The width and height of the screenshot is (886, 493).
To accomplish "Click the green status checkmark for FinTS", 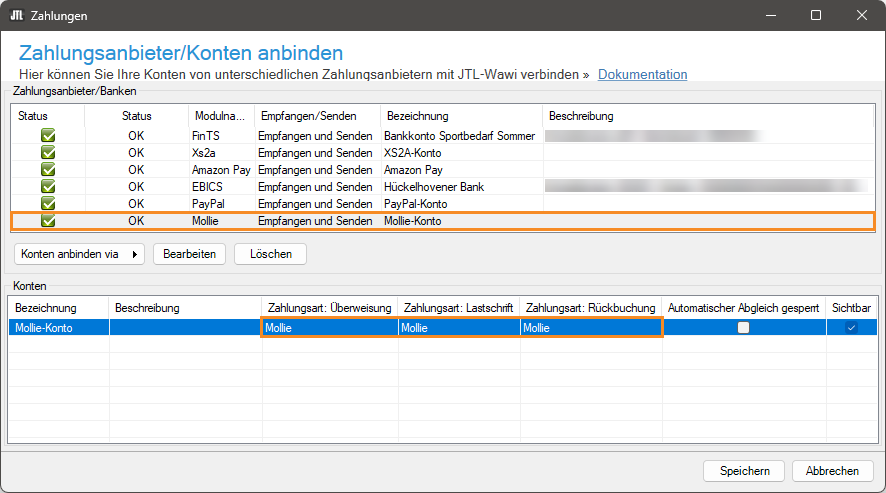I will click(x=48, y=136).
